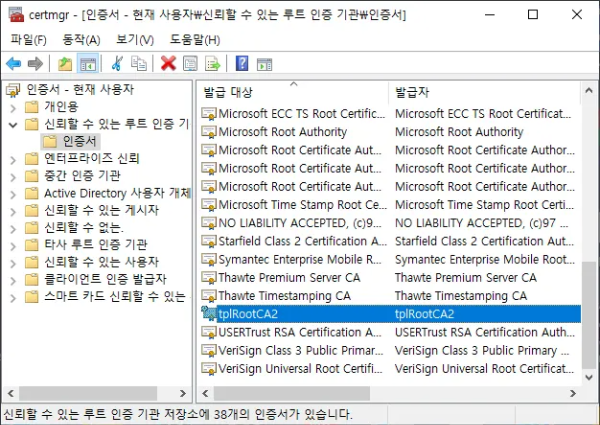The height and width of the screenshot is (425, 600).
Task: Click the Thawte Premium Server CA icon
Action: tap(209, 277)
